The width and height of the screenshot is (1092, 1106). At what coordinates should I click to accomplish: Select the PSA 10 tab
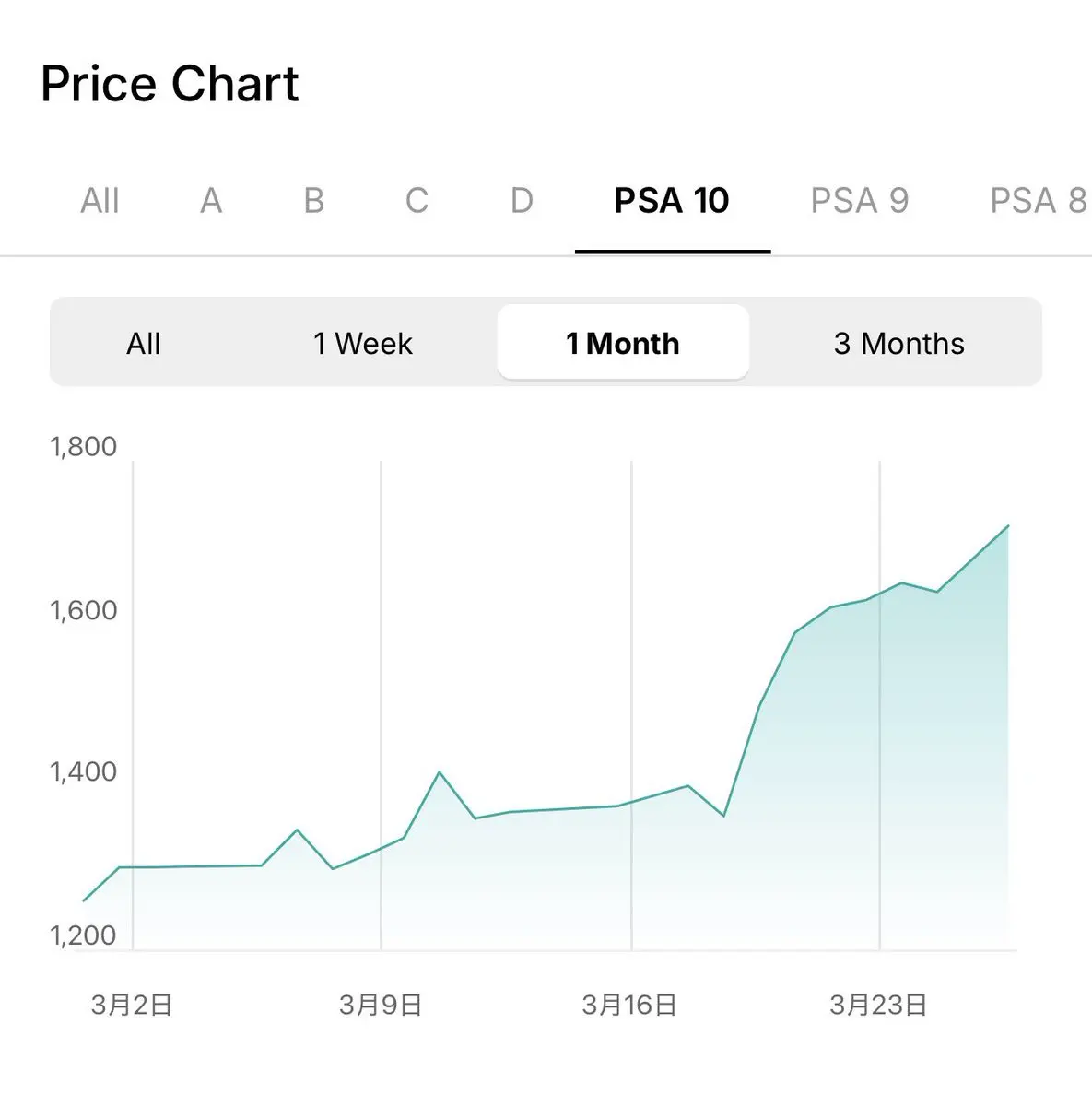click(672, 200)
